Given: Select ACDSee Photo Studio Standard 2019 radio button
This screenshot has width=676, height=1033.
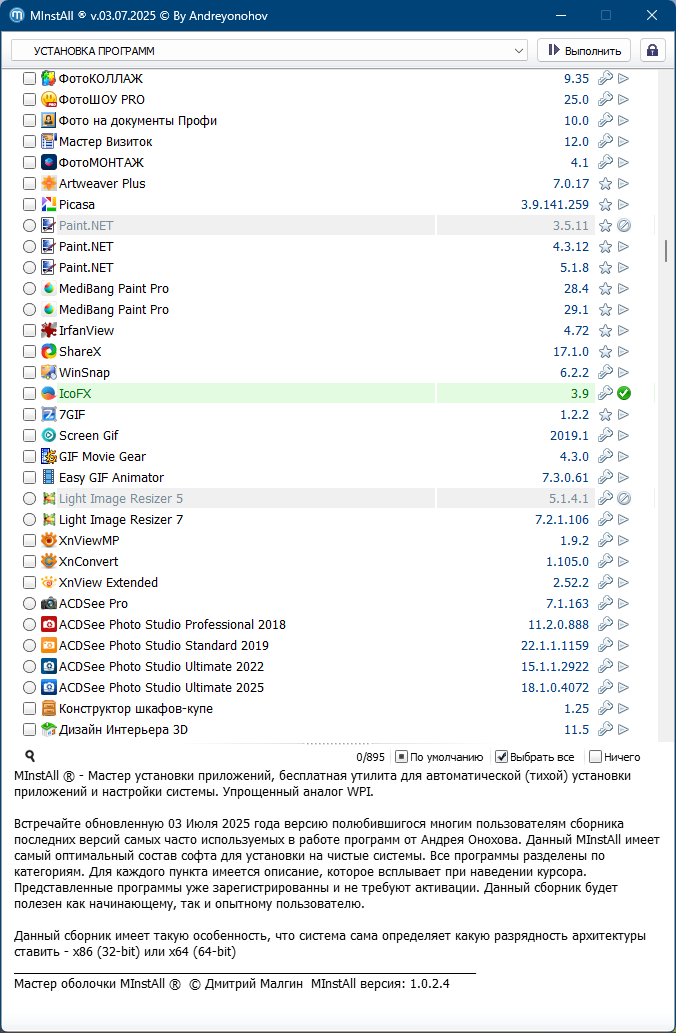Looking at the screenshot, I should coord(29,646).
